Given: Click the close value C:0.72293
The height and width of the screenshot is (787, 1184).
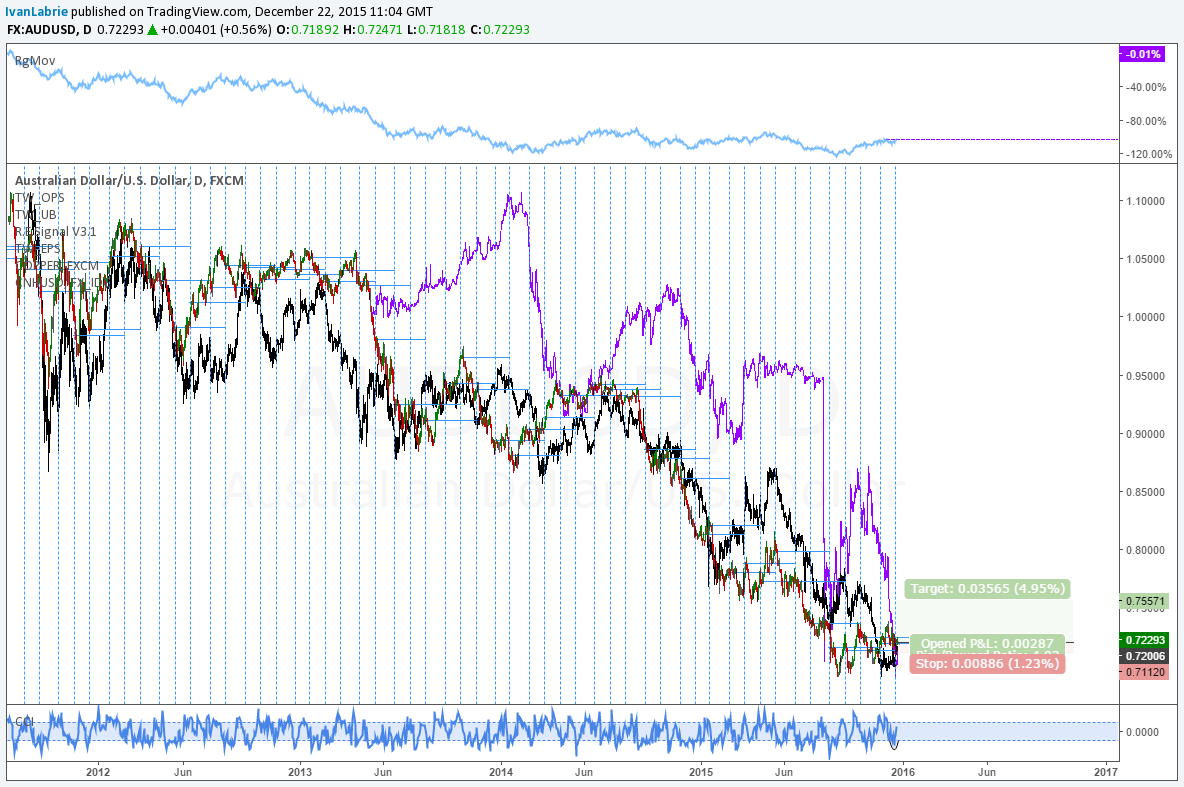Looking at the screenshot, I should coord(499,29).
